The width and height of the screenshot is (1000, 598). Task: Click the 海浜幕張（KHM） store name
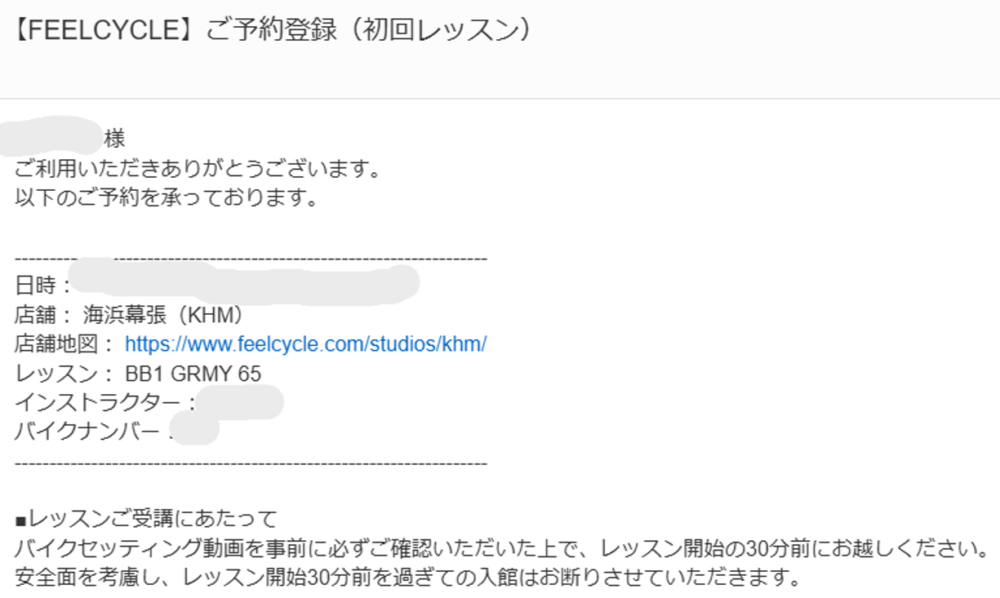point(163,315)
